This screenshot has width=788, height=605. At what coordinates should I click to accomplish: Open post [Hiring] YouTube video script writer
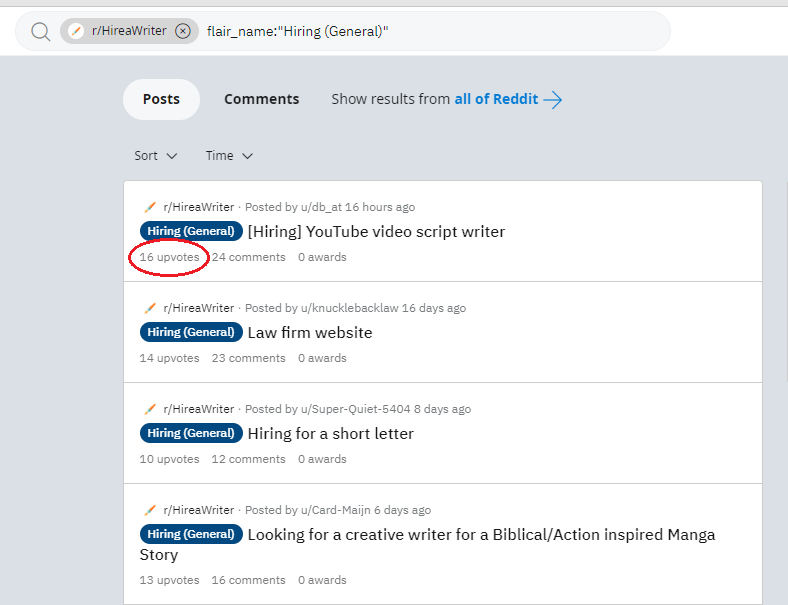376,232
